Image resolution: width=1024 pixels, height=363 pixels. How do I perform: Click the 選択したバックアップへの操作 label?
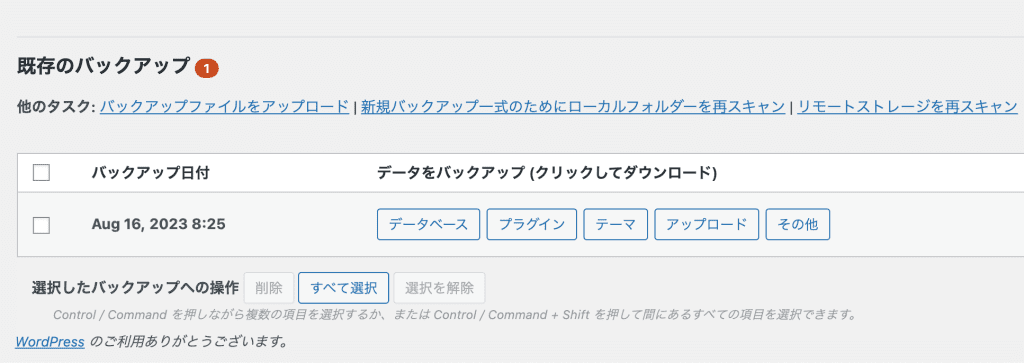pyautogui.click(x=135, y=289)
